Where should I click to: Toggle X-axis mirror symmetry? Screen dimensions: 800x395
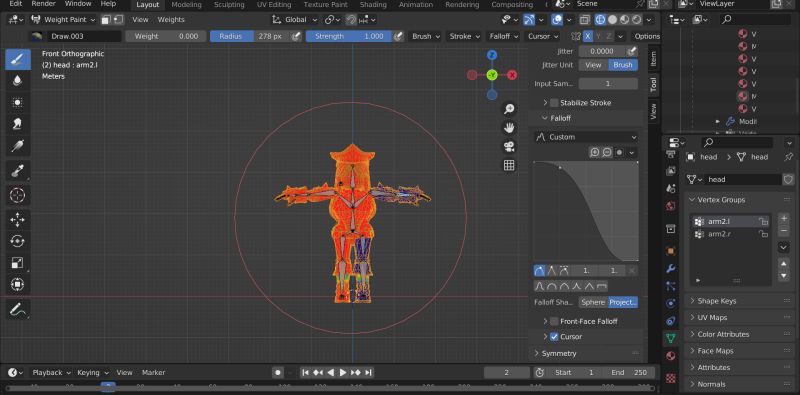(588, 36)
